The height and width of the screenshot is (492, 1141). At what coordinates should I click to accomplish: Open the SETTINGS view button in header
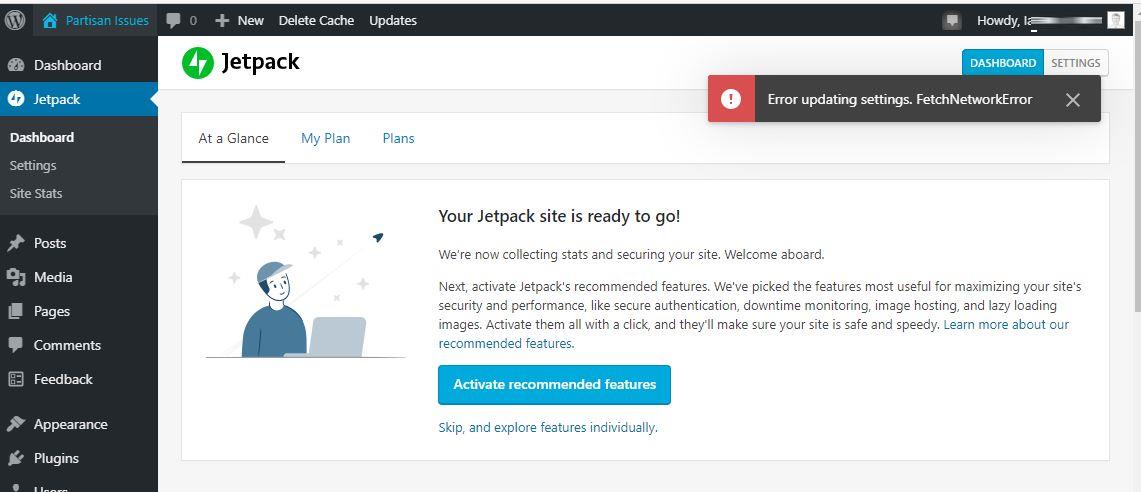click(x=1076, y=63)
